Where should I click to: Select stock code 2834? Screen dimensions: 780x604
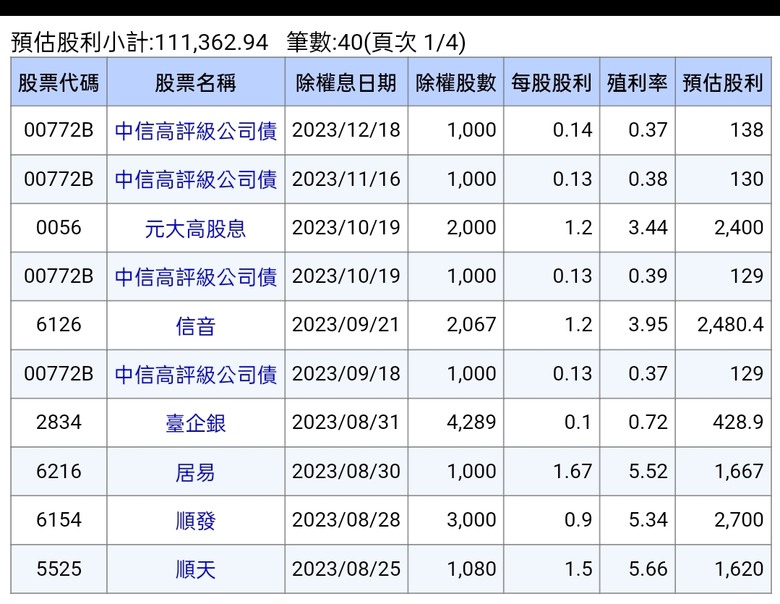click(59, 422)
